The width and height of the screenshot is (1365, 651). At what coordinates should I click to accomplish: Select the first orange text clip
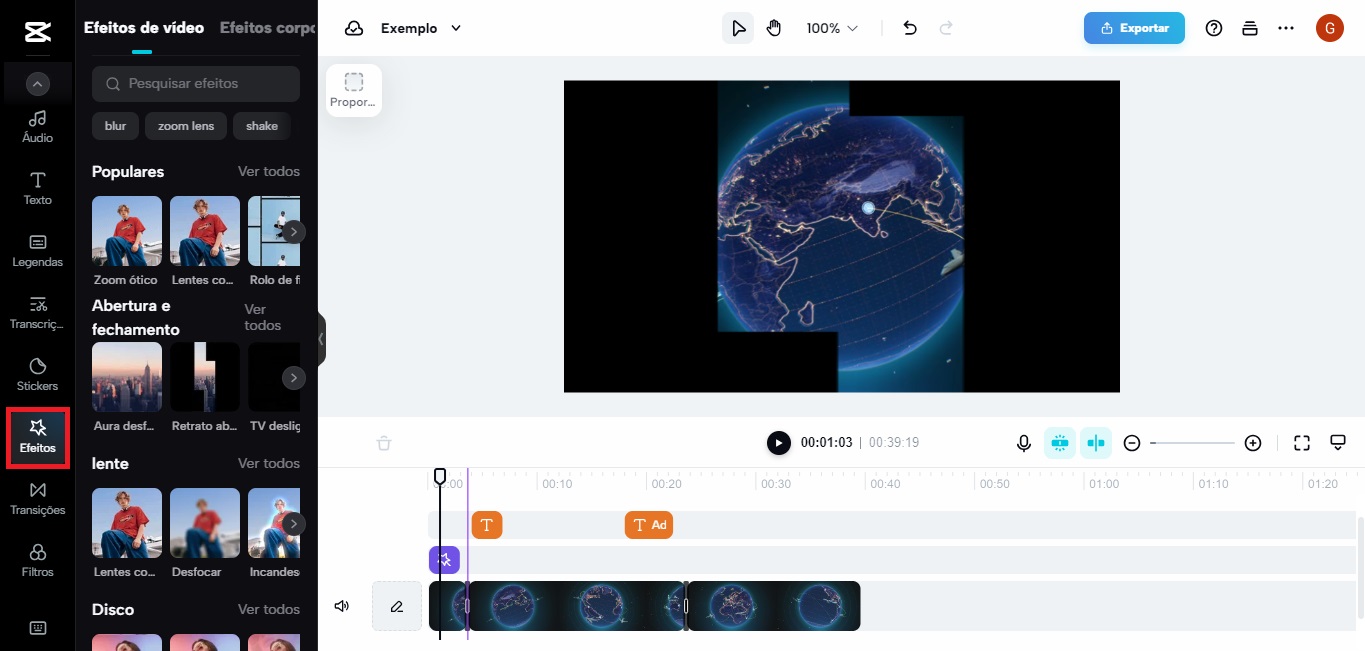pos(486,525)
